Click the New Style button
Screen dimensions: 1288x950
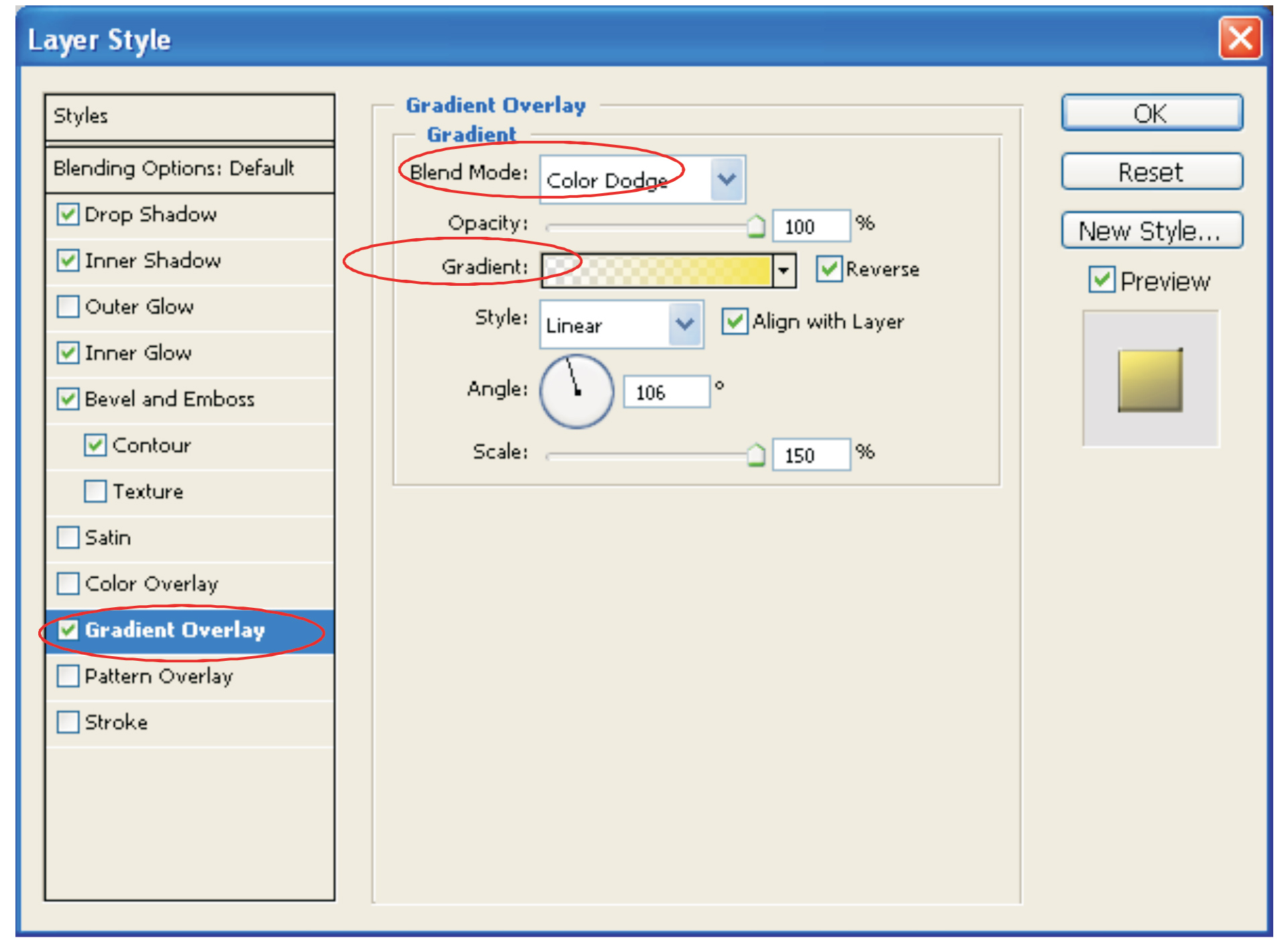[1151, 231]
